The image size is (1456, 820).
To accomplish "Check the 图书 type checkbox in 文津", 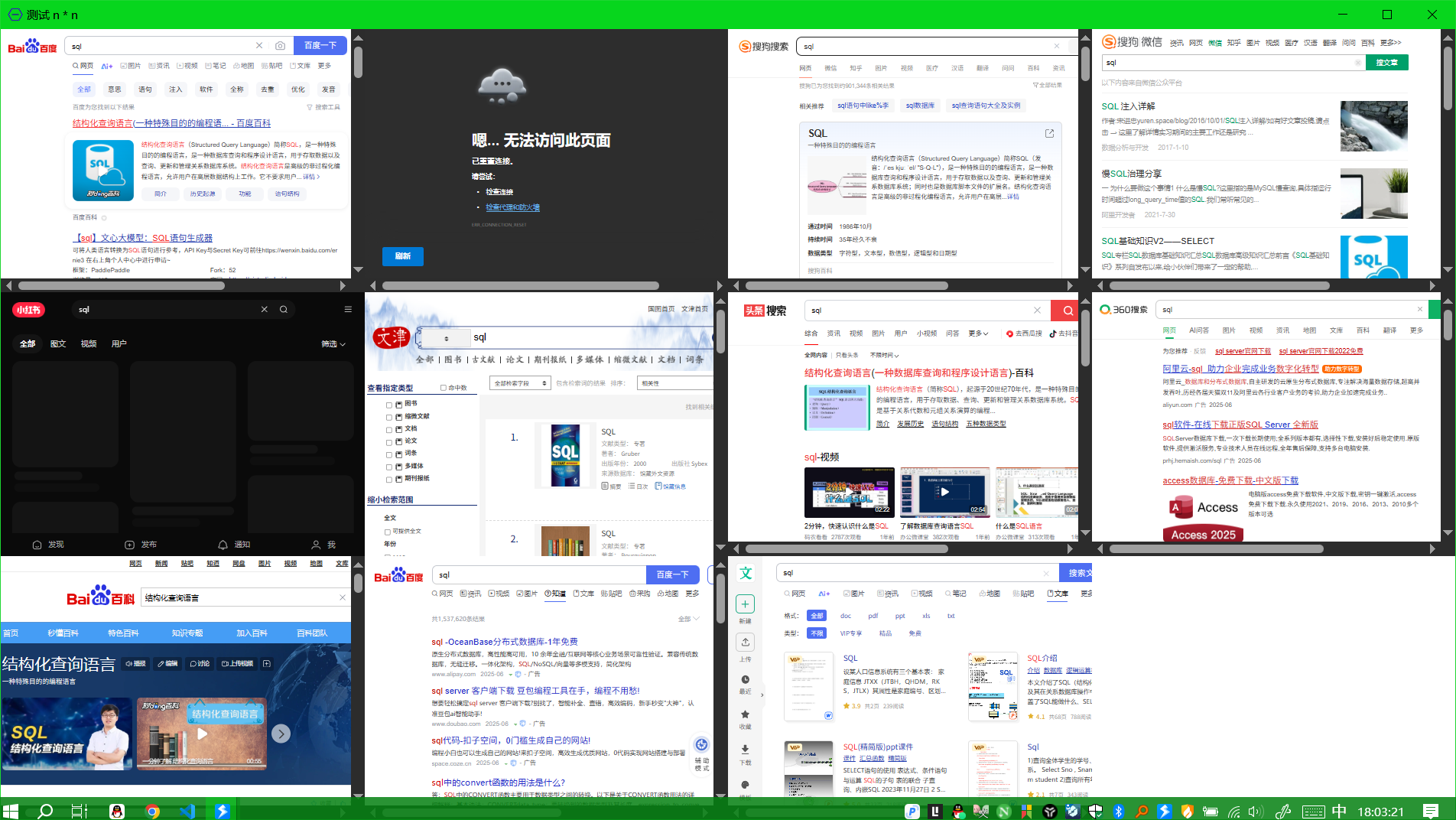I will (x=389, y=405).
